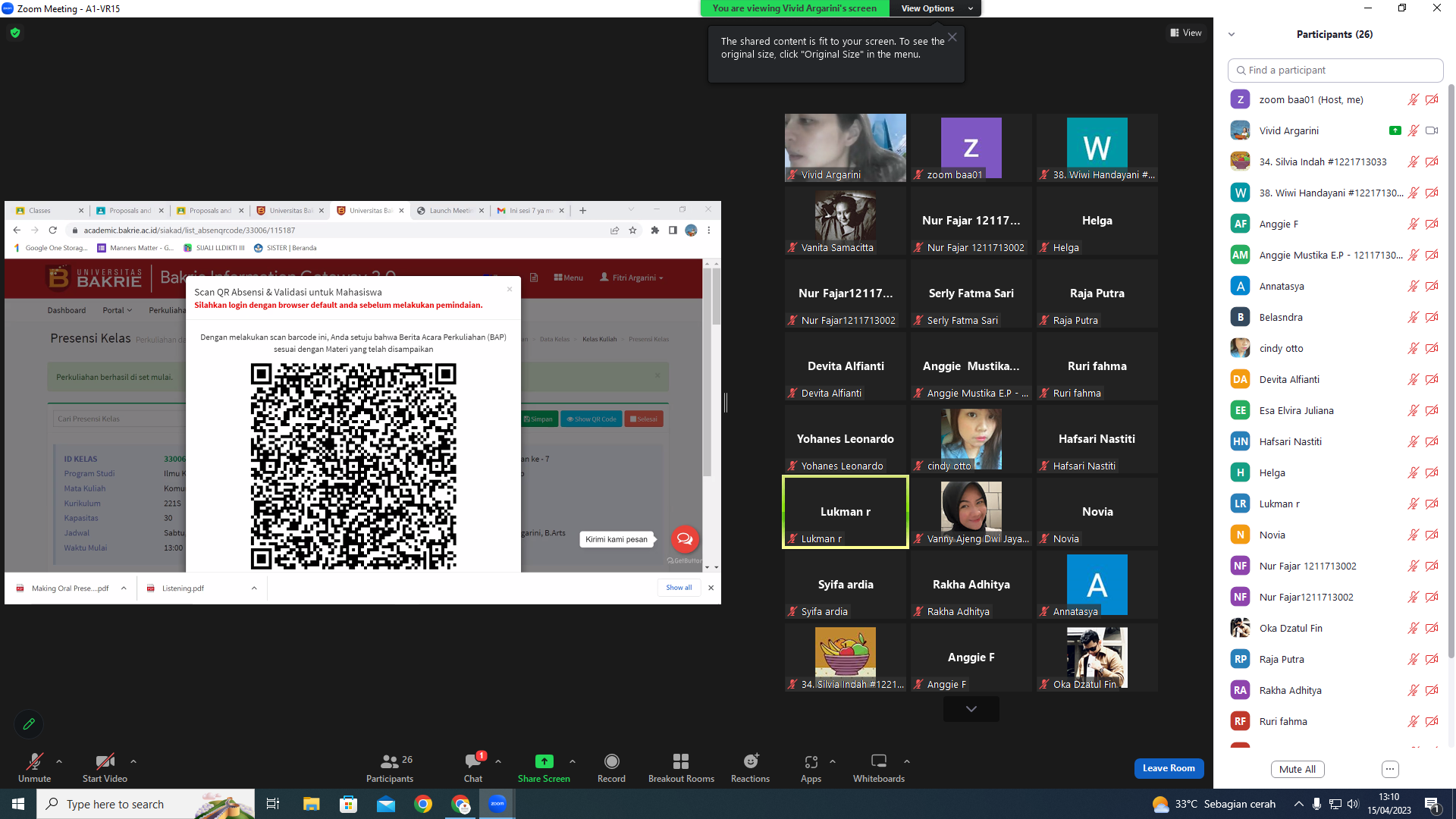Expand the arrow next to Whiteboards
The width and height of the screenshot is (1456, 819).
pyautogui.click(x=907, y=761)
